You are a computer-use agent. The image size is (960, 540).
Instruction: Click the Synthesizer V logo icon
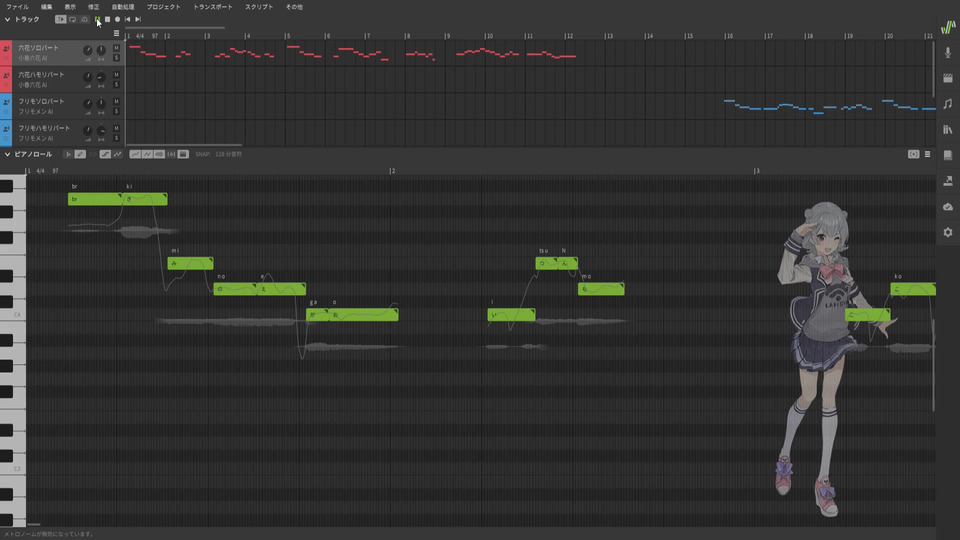click(x=948, y=27)
